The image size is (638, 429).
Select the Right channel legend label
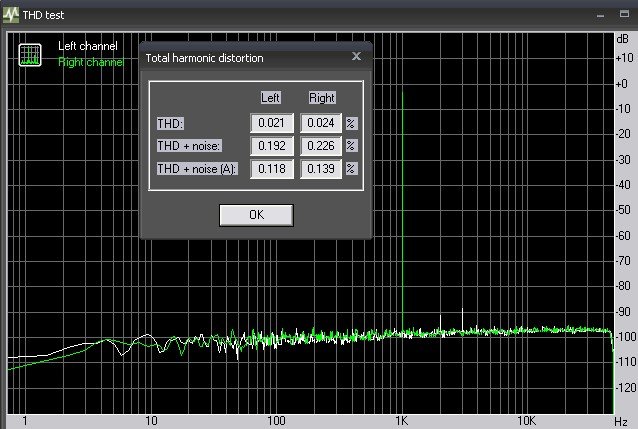coord(89,62)
